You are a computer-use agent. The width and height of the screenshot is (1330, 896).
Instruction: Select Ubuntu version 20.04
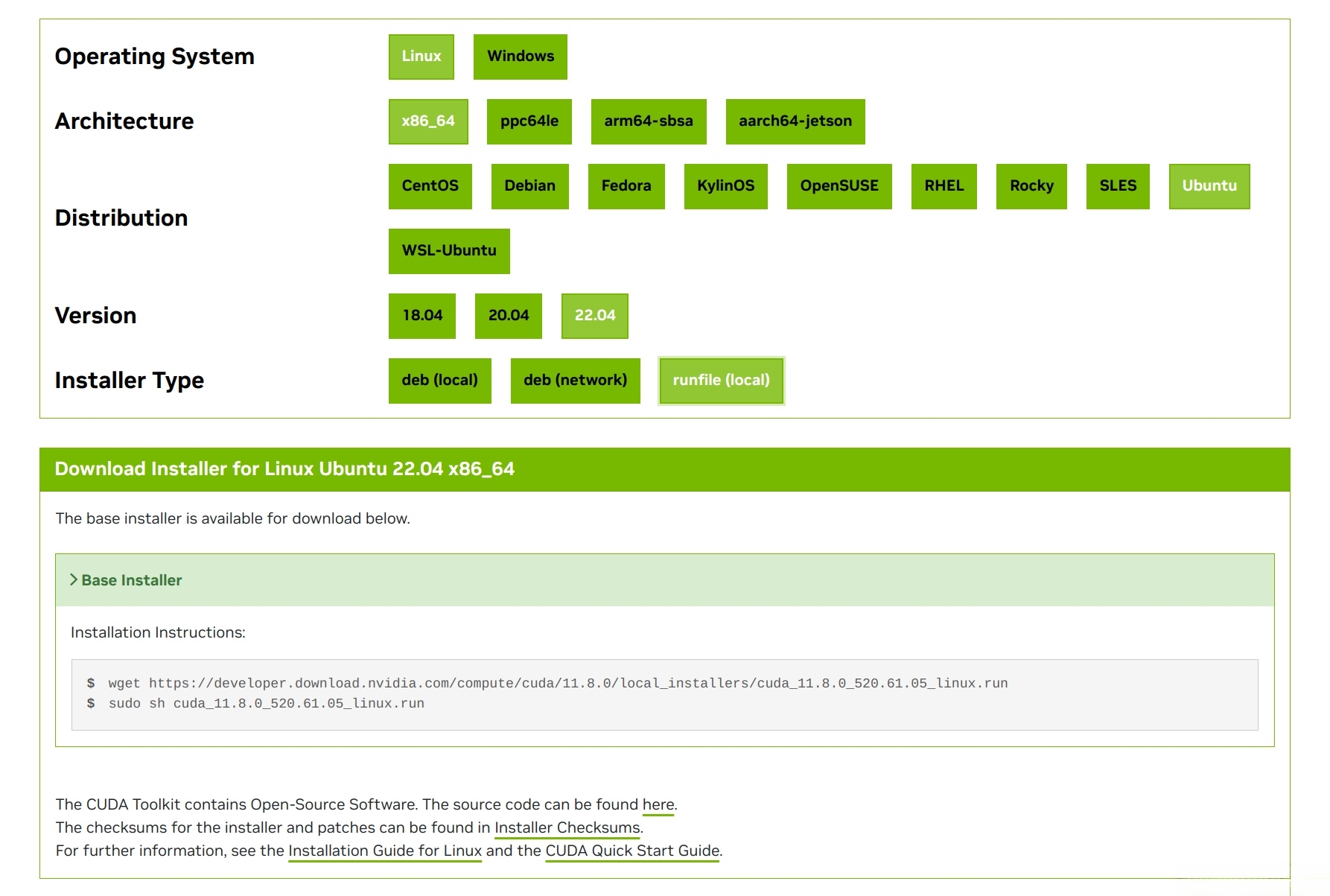pos(508,316)
